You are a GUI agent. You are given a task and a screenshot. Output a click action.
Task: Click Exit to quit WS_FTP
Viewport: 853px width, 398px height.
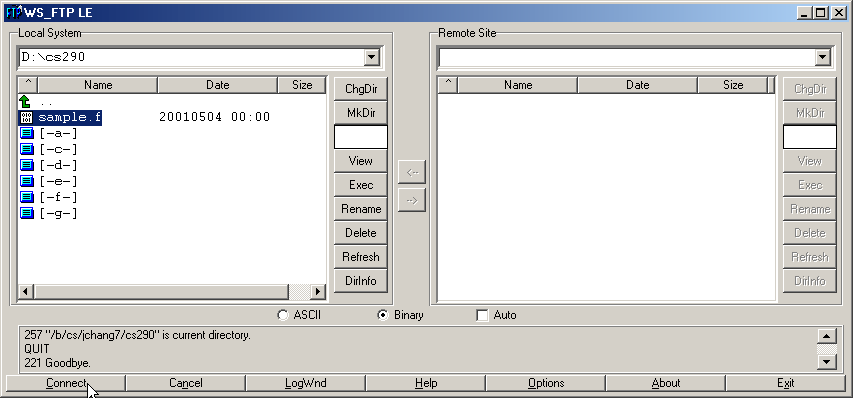coord(786,383)
